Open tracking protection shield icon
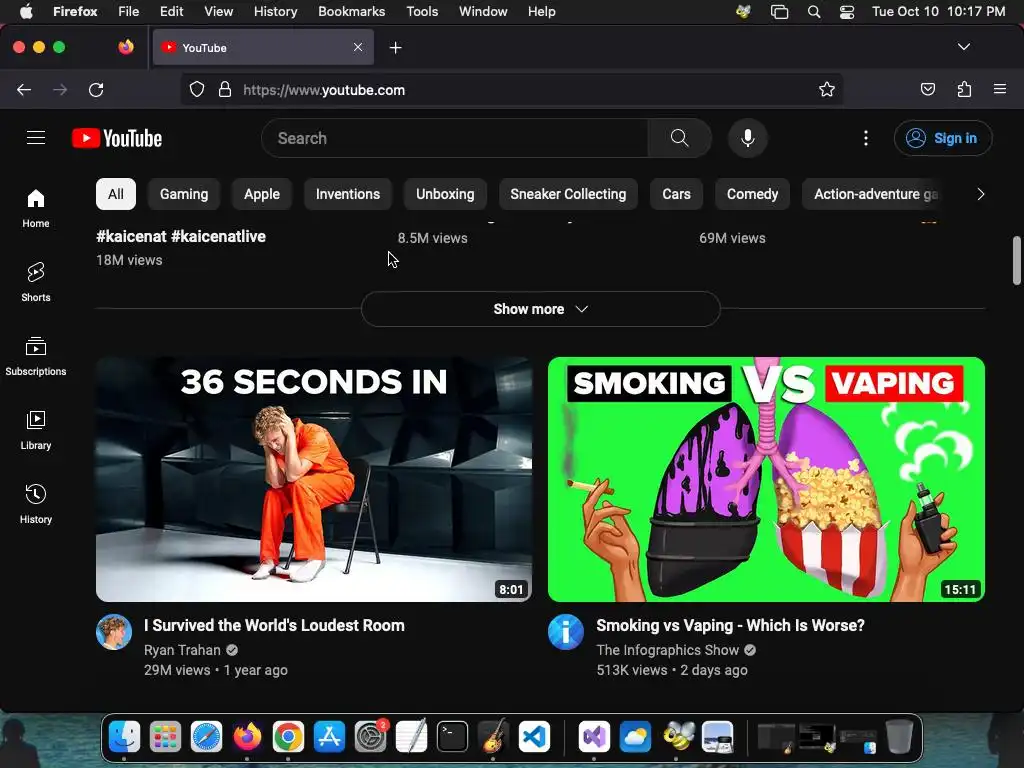 click(197, 89)
